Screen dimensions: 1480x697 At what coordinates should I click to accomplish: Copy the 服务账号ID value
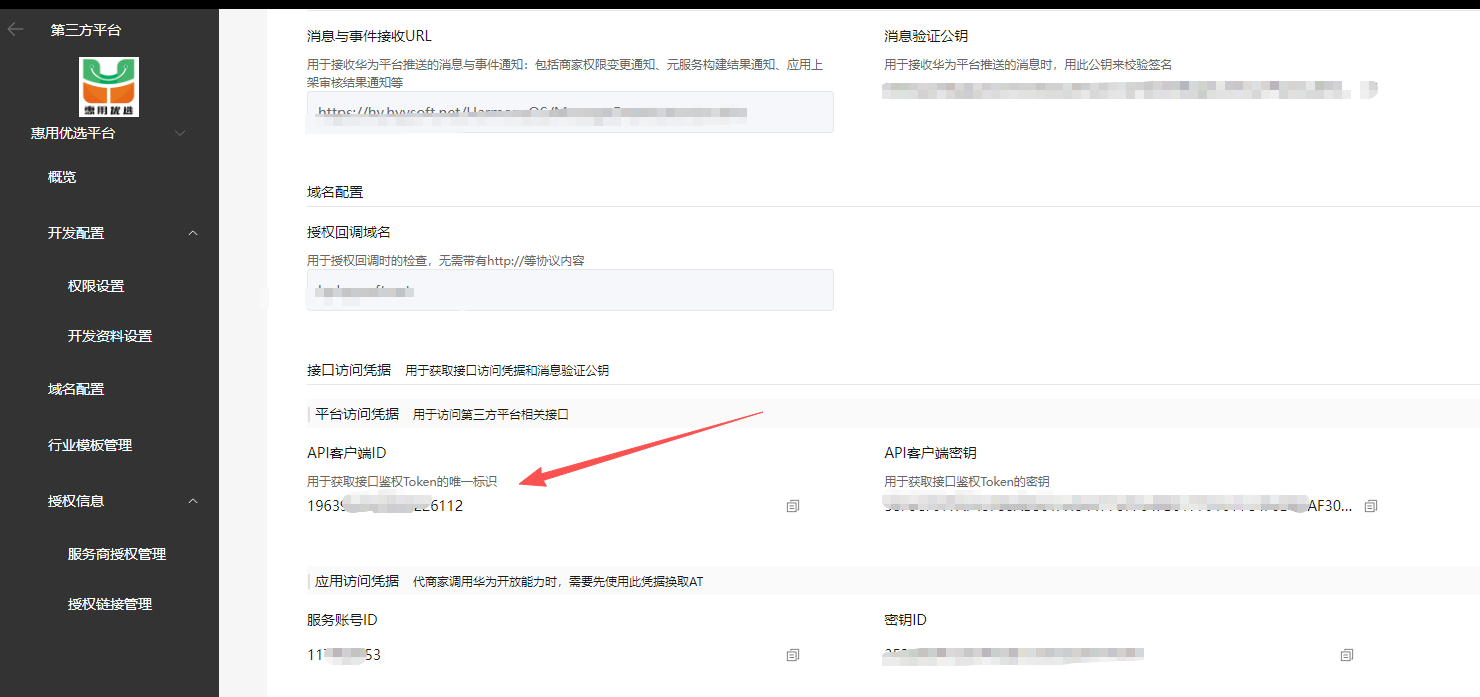(793, 655)
